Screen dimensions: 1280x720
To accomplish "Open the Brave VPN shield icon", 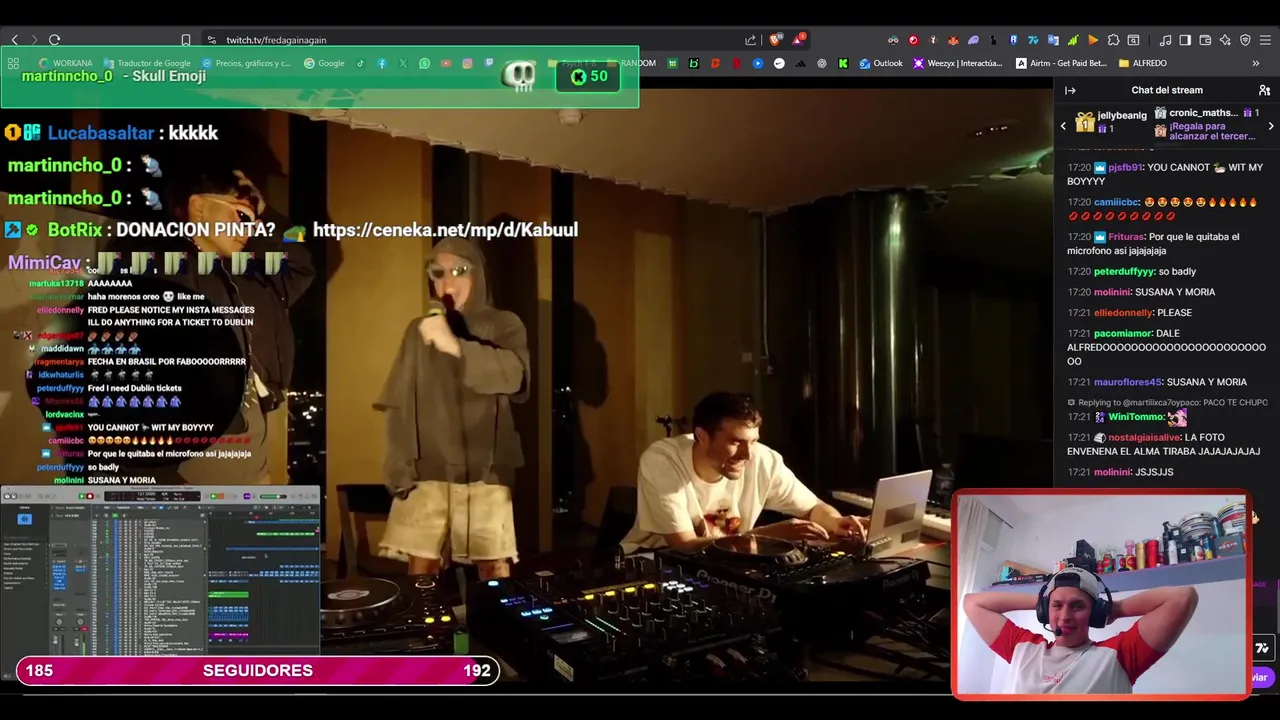I will pyautogui.click(x=1245, y=40).
